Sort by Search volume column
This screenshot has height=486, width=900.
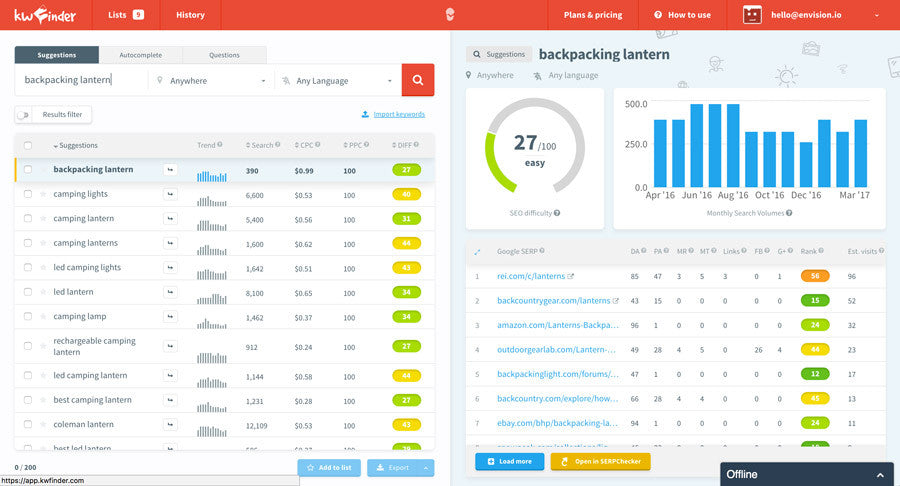(x=259, y=145)
